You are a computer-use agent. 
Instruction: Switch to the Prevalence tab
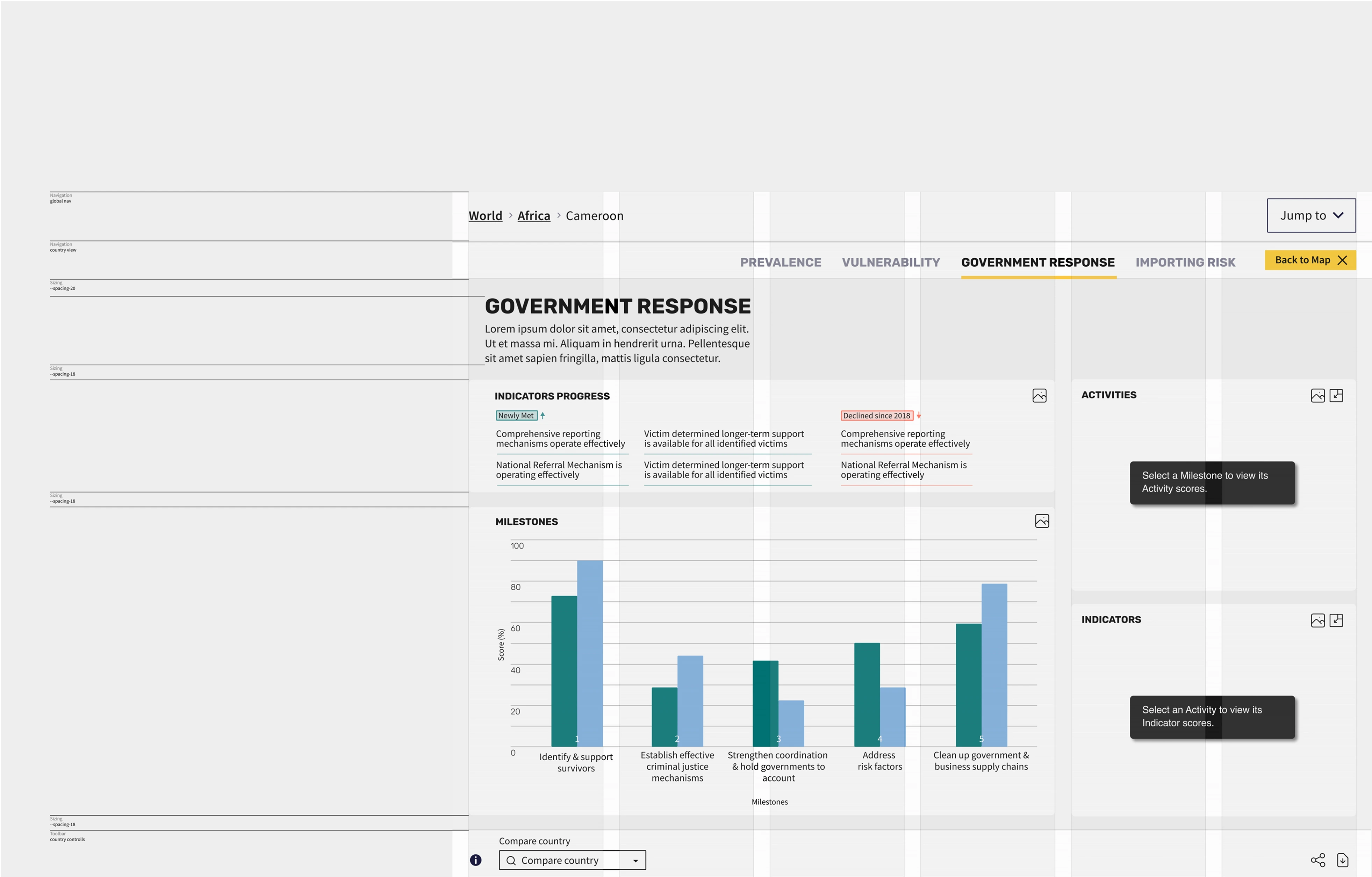click(x=780, y=262)
